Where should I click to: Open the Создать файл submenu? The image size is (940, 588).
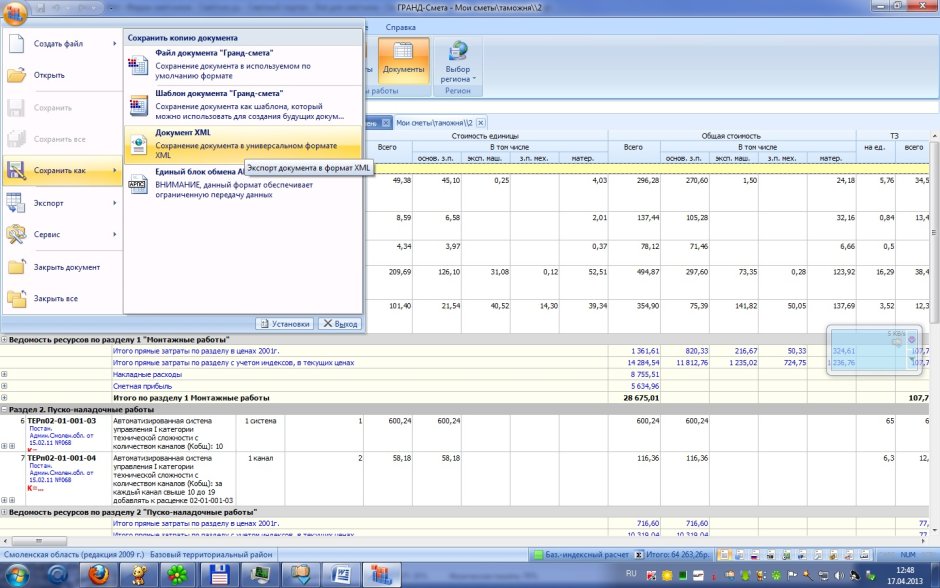62,44
